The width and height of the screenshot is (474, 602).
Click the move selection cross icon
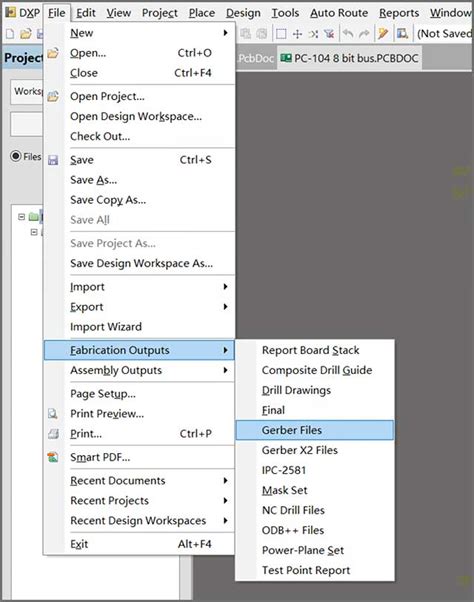click(x=297, y=34)
